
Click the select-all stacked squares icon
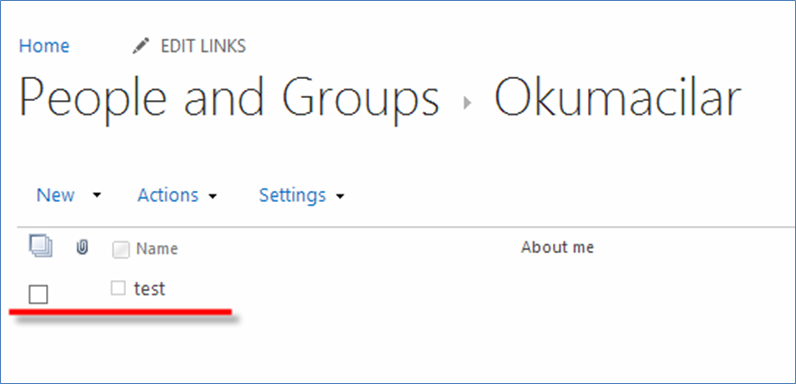coord(41,246)
